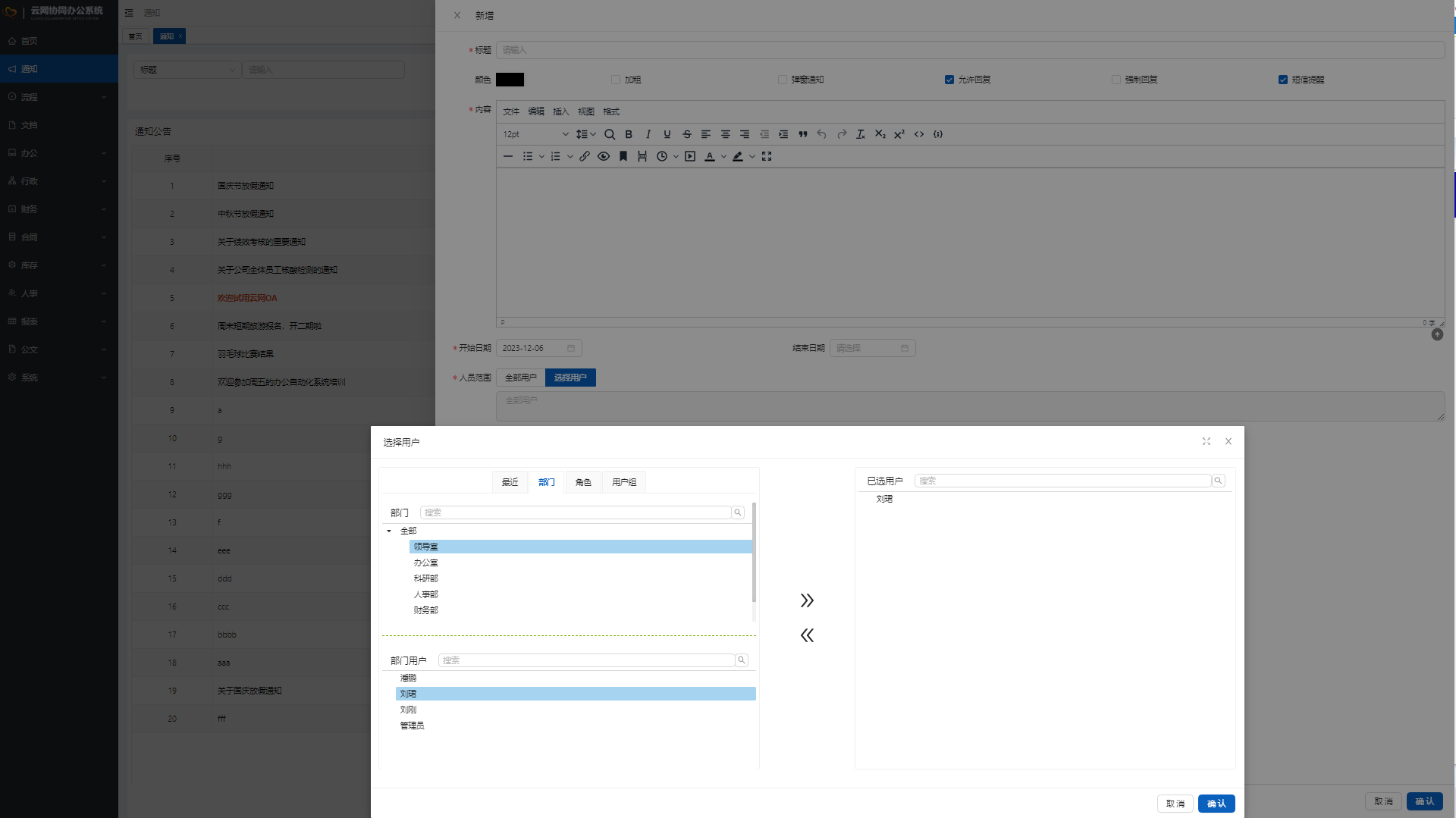Check the 加粗 checkbox

(616, 80)
